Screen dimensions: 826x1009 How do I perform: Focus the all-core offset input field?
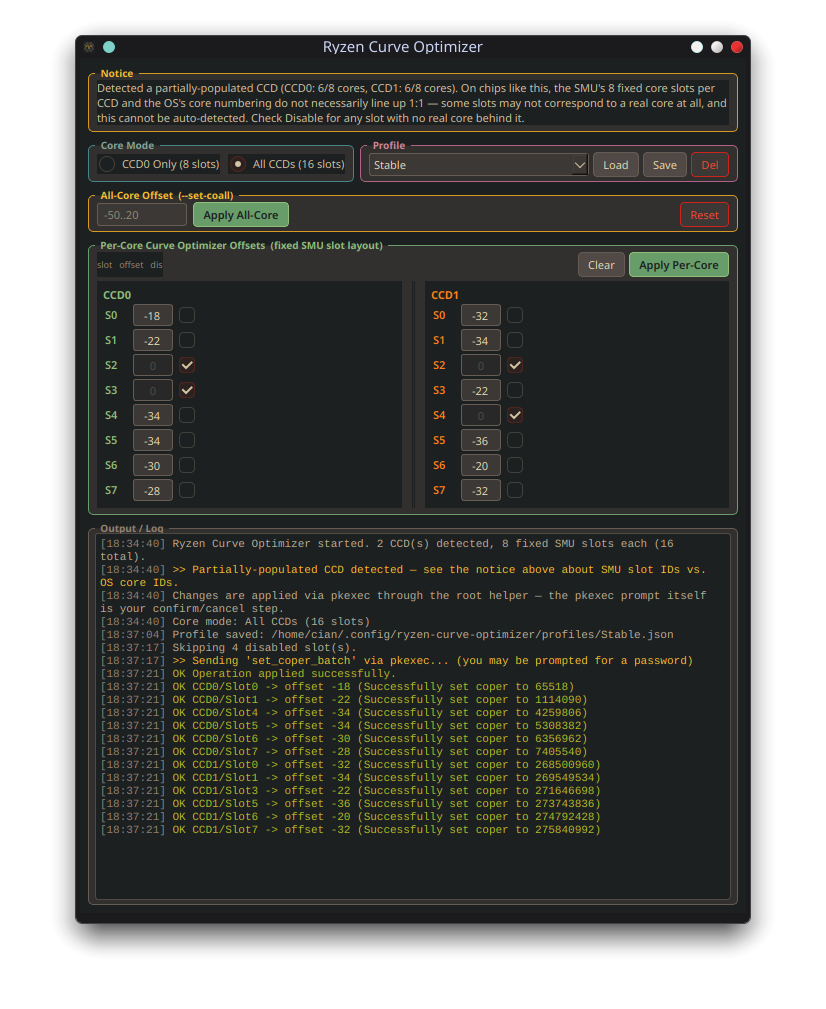tap(142, 215)
